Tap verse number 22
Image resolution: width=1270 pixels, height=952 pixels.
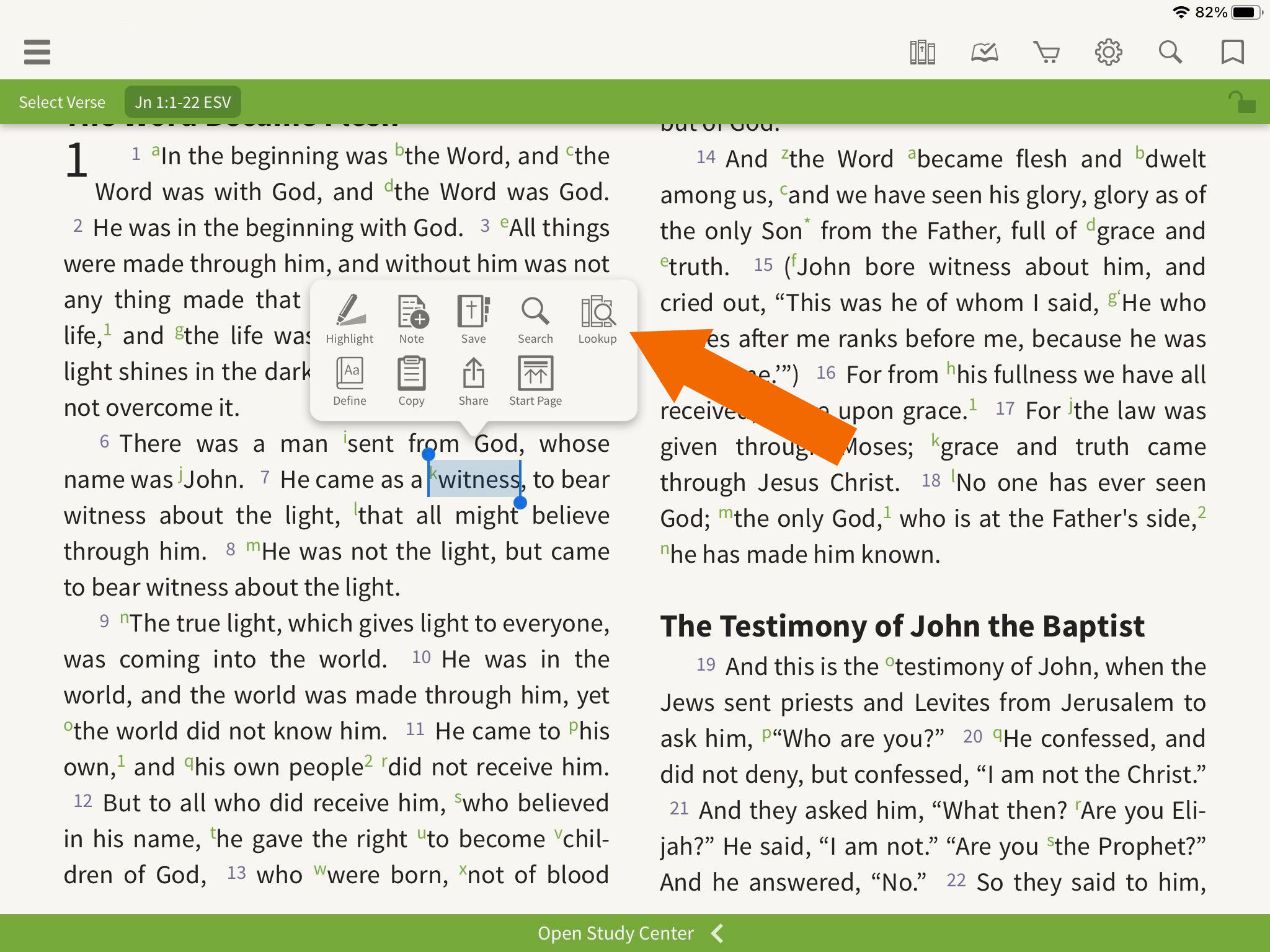coord(956,880)
